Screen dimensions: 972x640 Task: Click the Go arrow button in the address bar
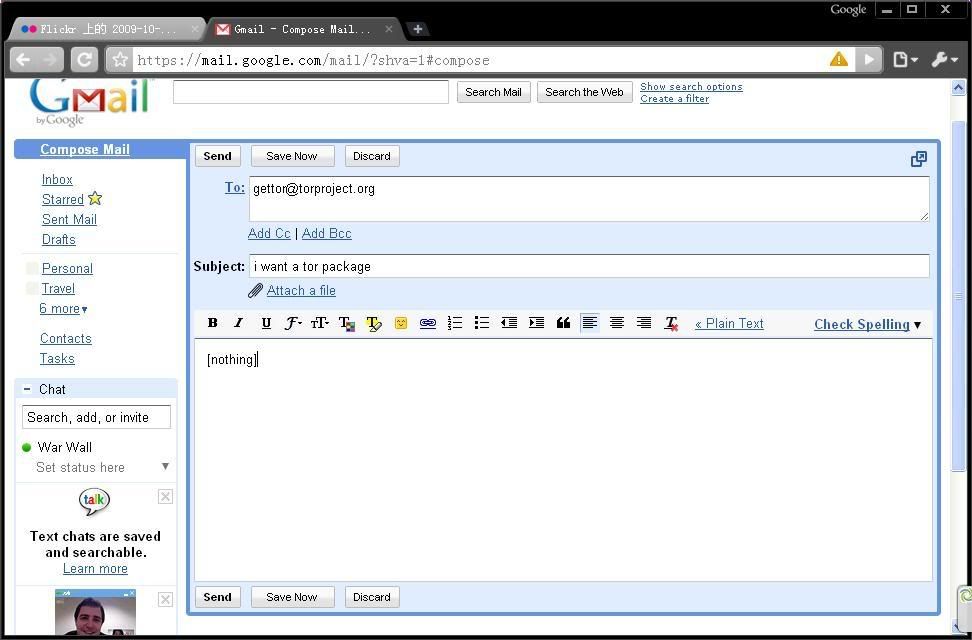(x=869, y=60)
